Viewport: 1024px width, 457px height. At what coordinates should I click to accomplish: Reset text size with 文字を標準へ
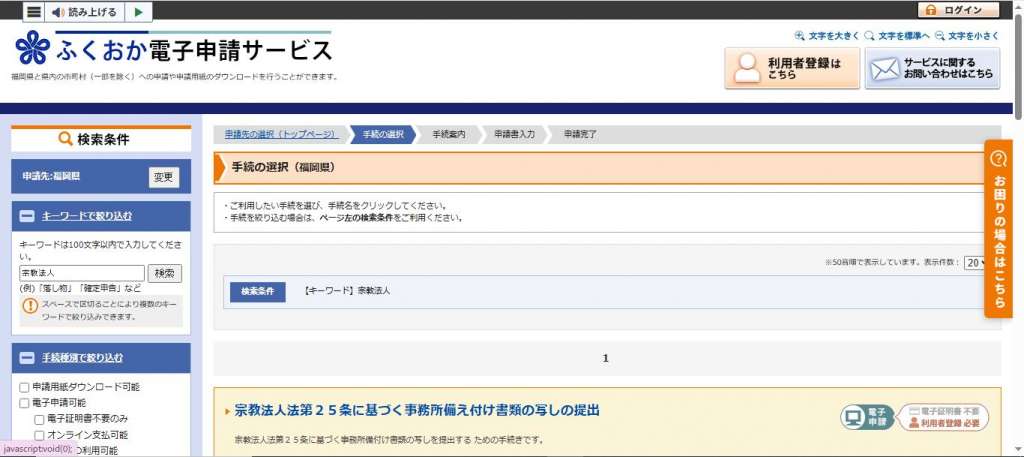click(x=898, y=36)
